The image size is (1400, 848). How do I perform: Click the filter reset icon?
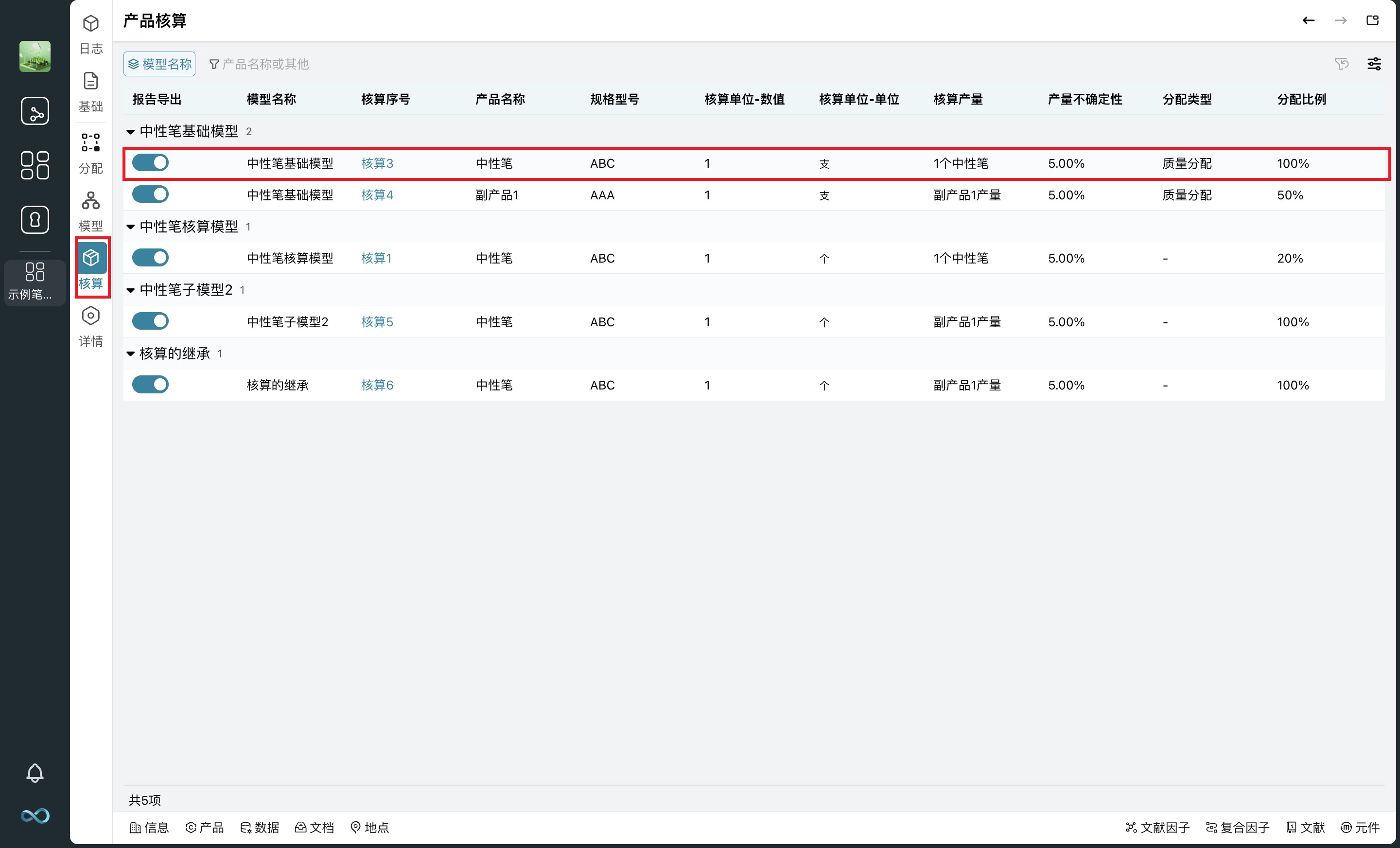(1342, 64)
